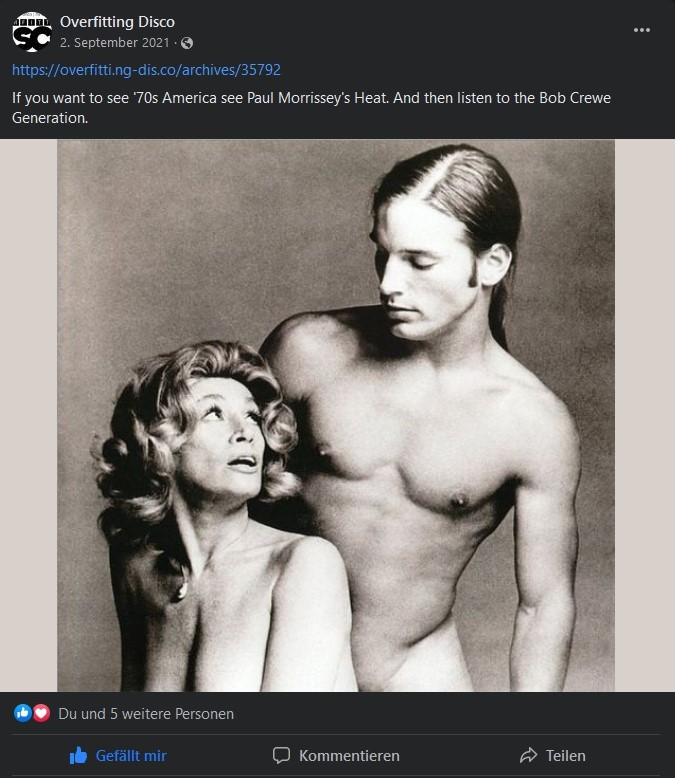Toggle the Gefällt mir like label
The width and height of the screenshot is (675, 778).
coord(131,756)
